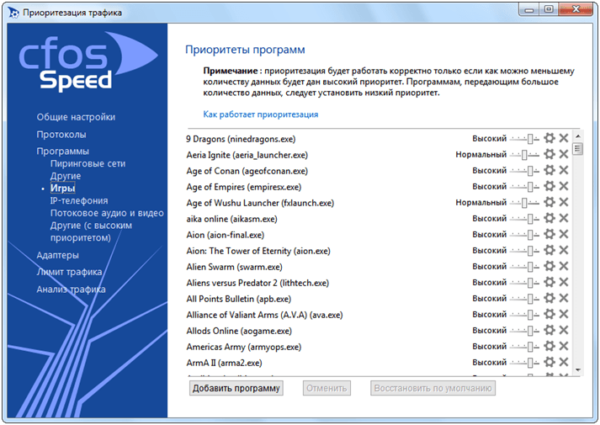Click priority slider for Alien Swarm

point(525,267)
